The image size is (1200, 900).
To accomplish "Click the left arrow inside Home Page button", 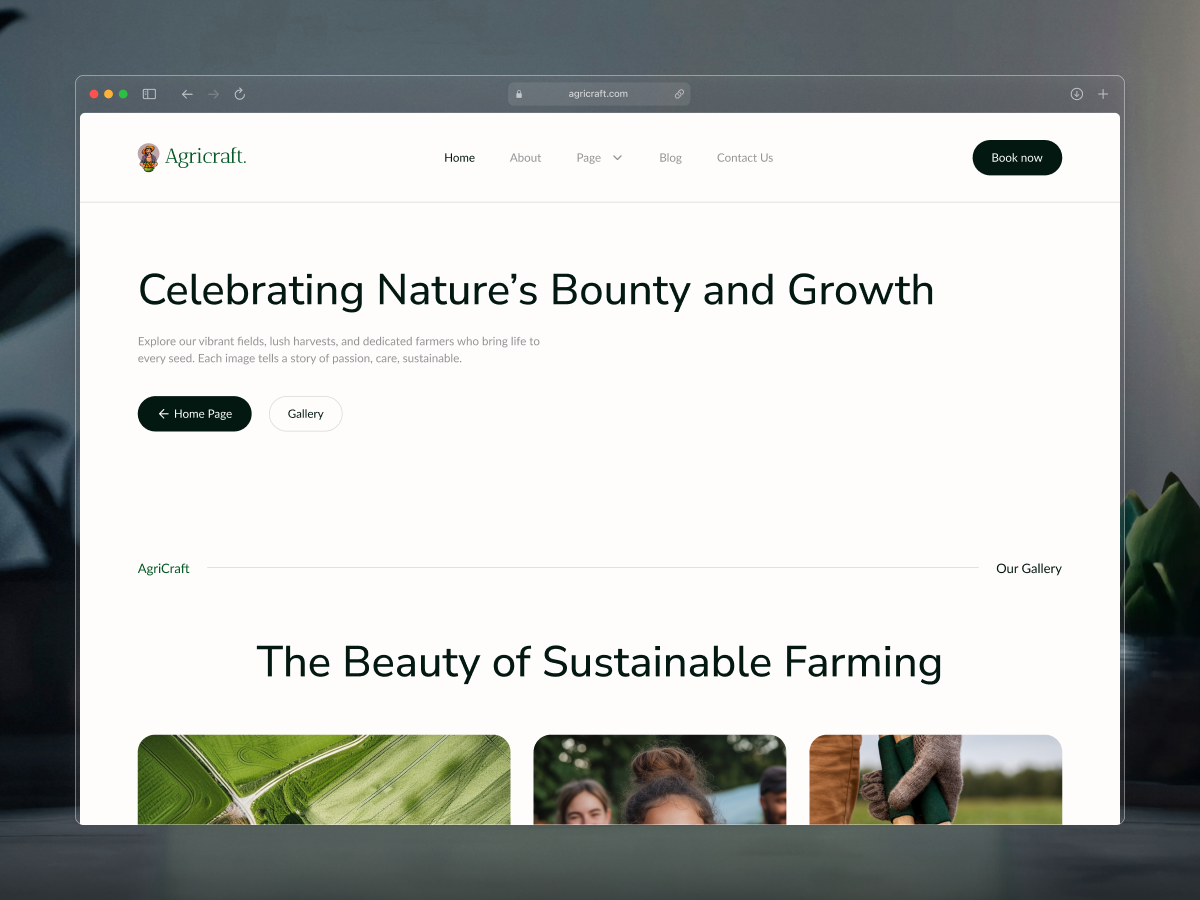I will point(163,413).
